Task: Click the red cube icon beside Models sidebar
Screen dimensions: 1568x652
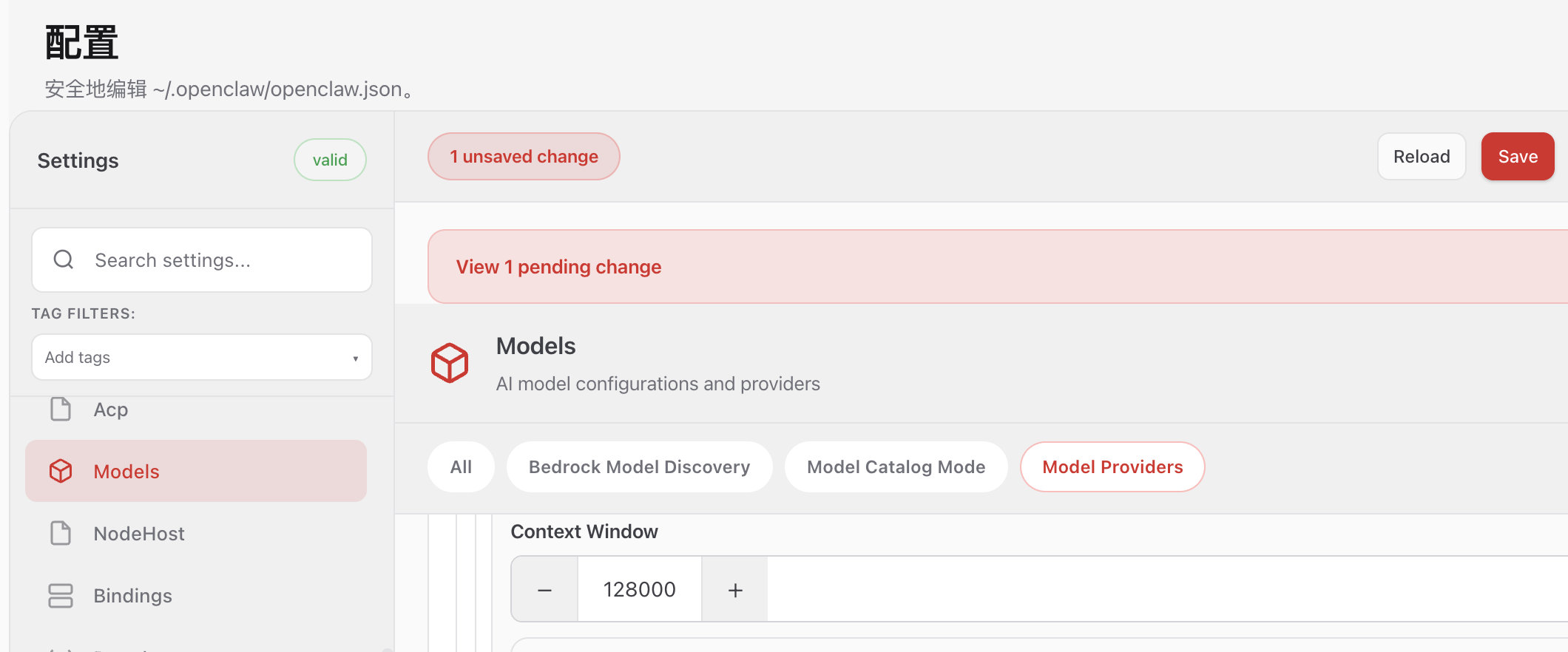Action: pyautogui.click(x=61, y=471)
